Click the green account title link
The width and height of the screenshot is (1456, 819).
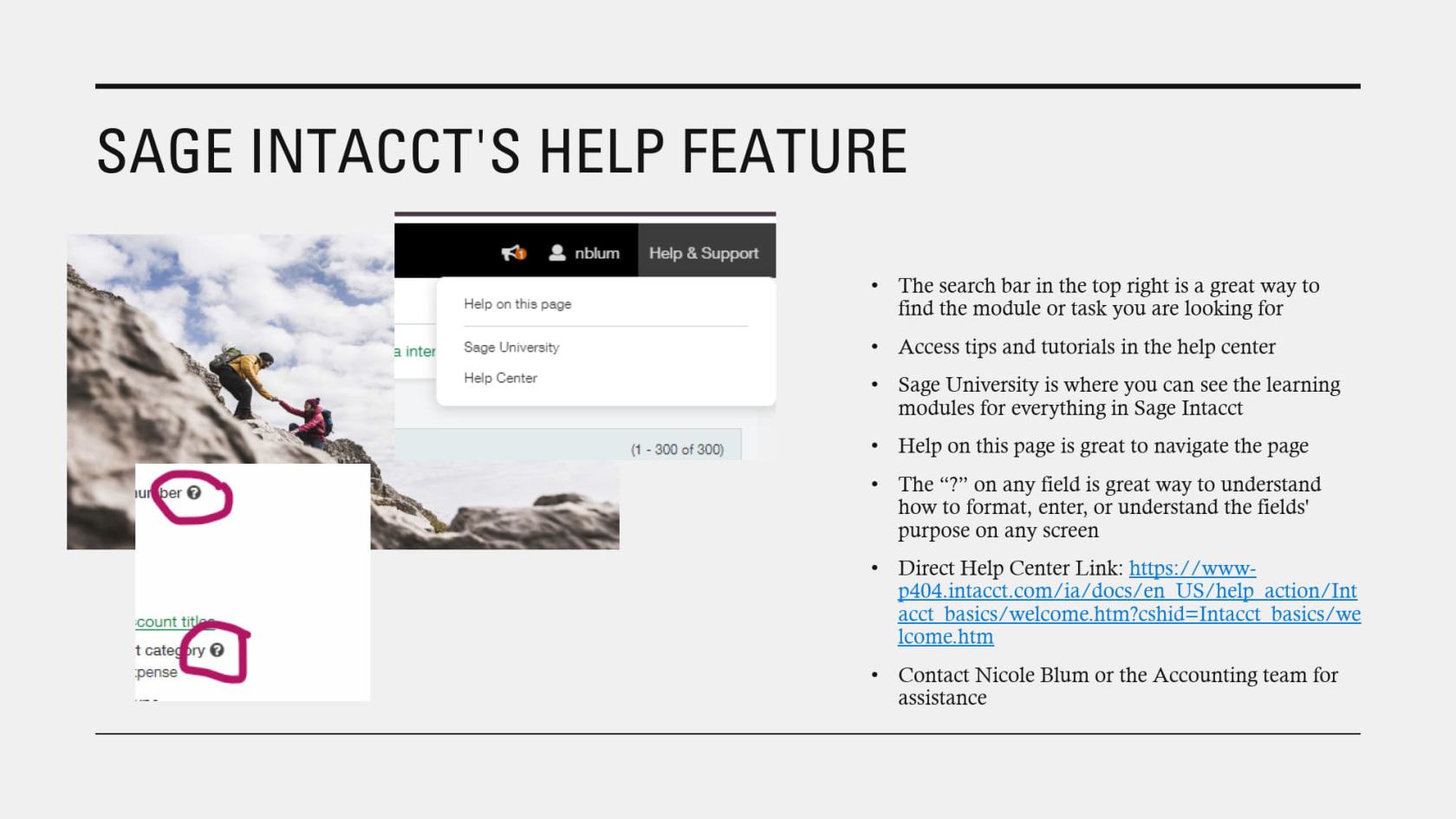click(x=173, y=621)
